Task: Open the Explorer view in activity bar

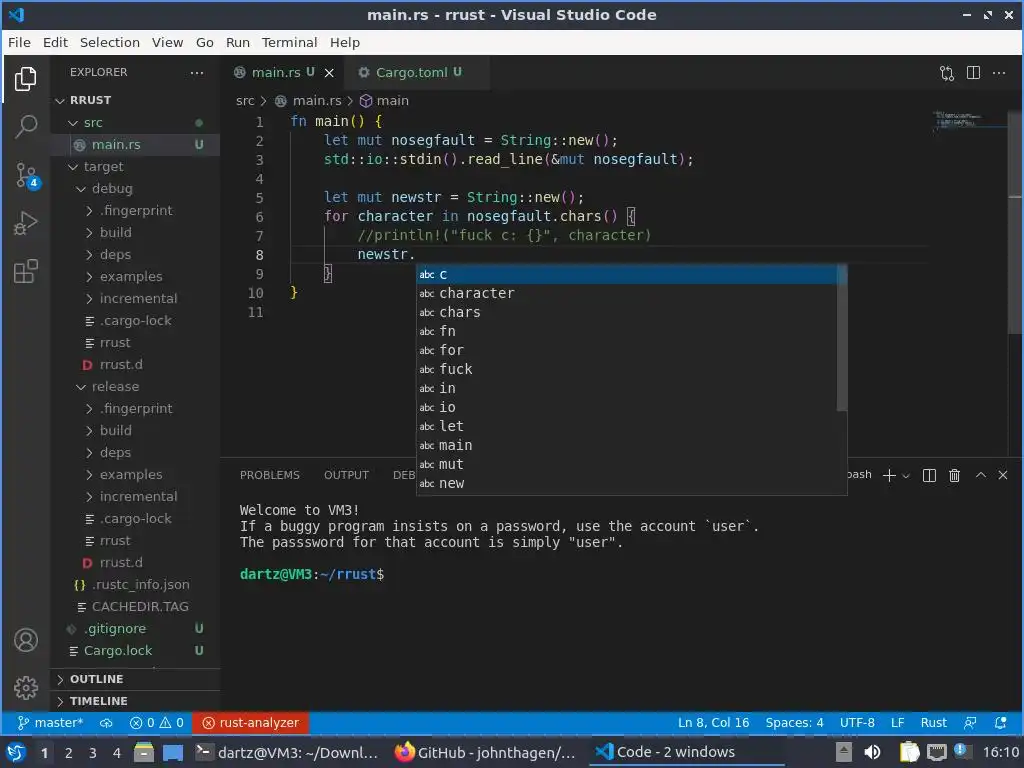Action: point(25,79)
